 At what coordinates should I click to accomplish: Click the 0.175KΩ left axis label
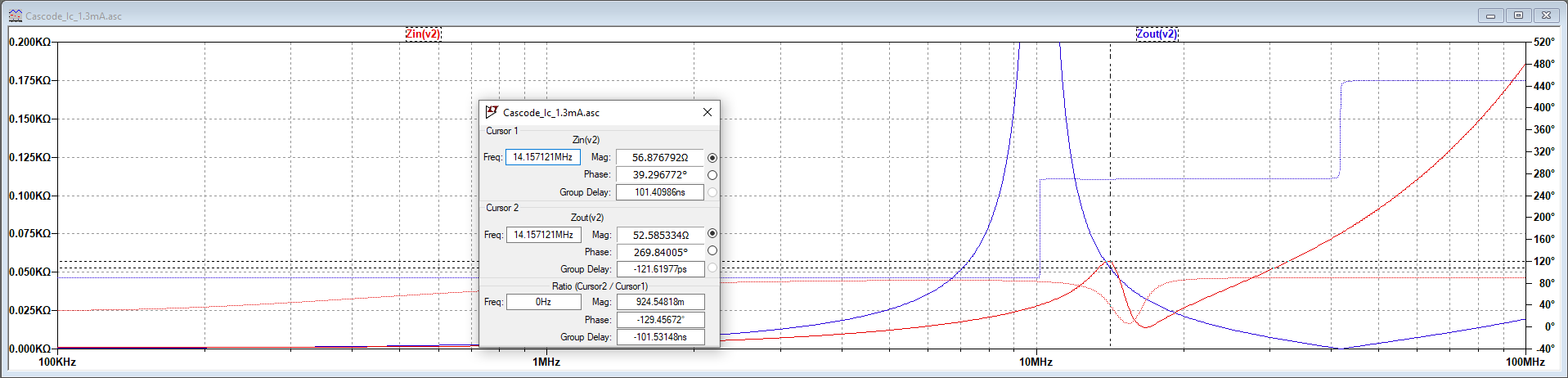29,80
